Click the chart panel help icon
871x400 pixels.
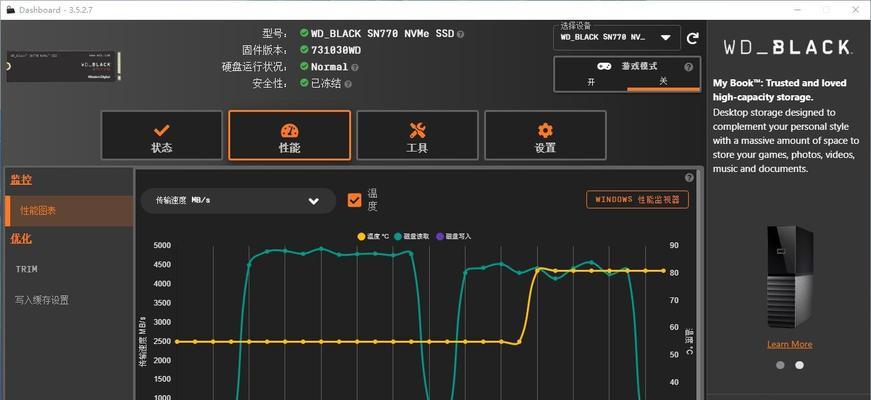pyautogui.click(x=689, y=178)
